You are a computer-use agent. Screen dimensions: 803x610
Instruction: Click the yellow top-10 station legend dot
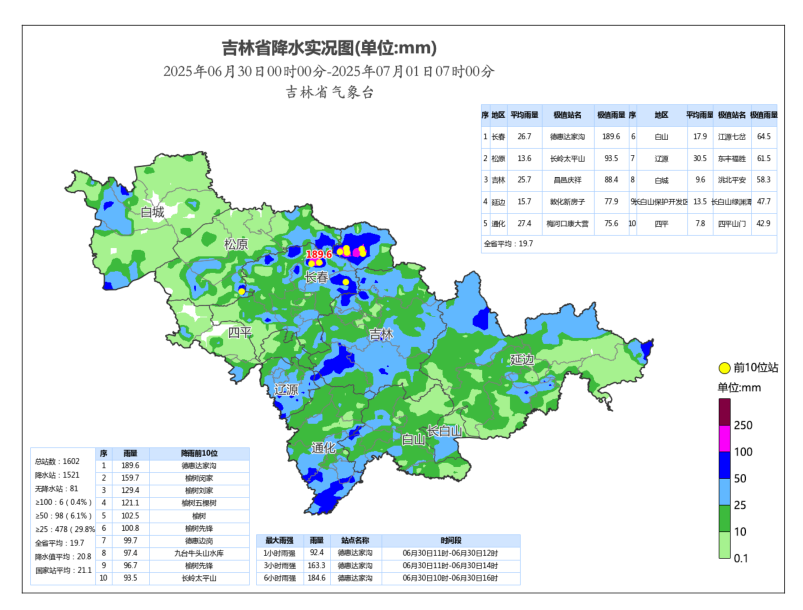pyautogui.click(x=724, y=367)
